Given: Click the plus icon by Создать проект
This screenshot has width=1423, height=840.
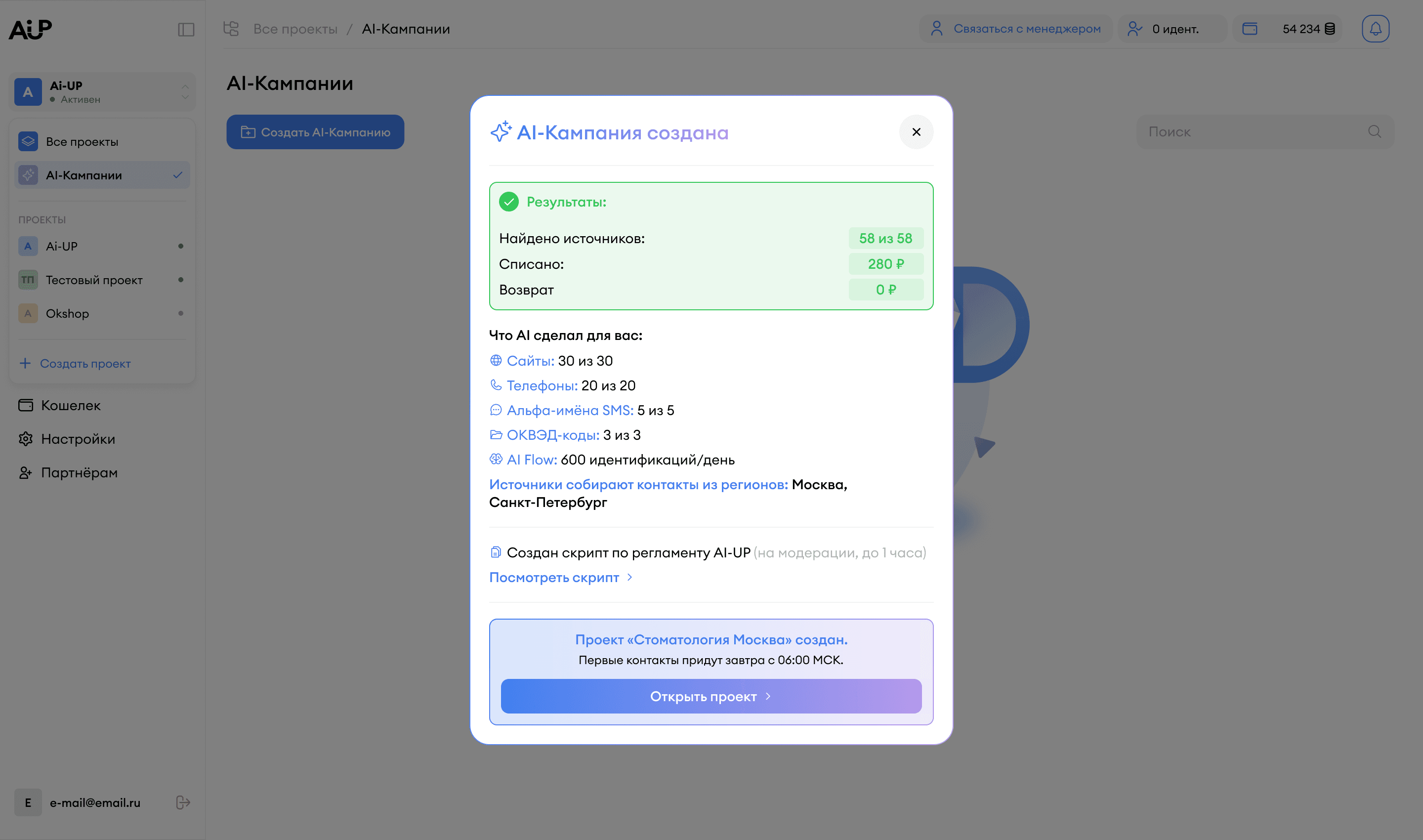Looking at the screenshot, I should click(26, 363).
